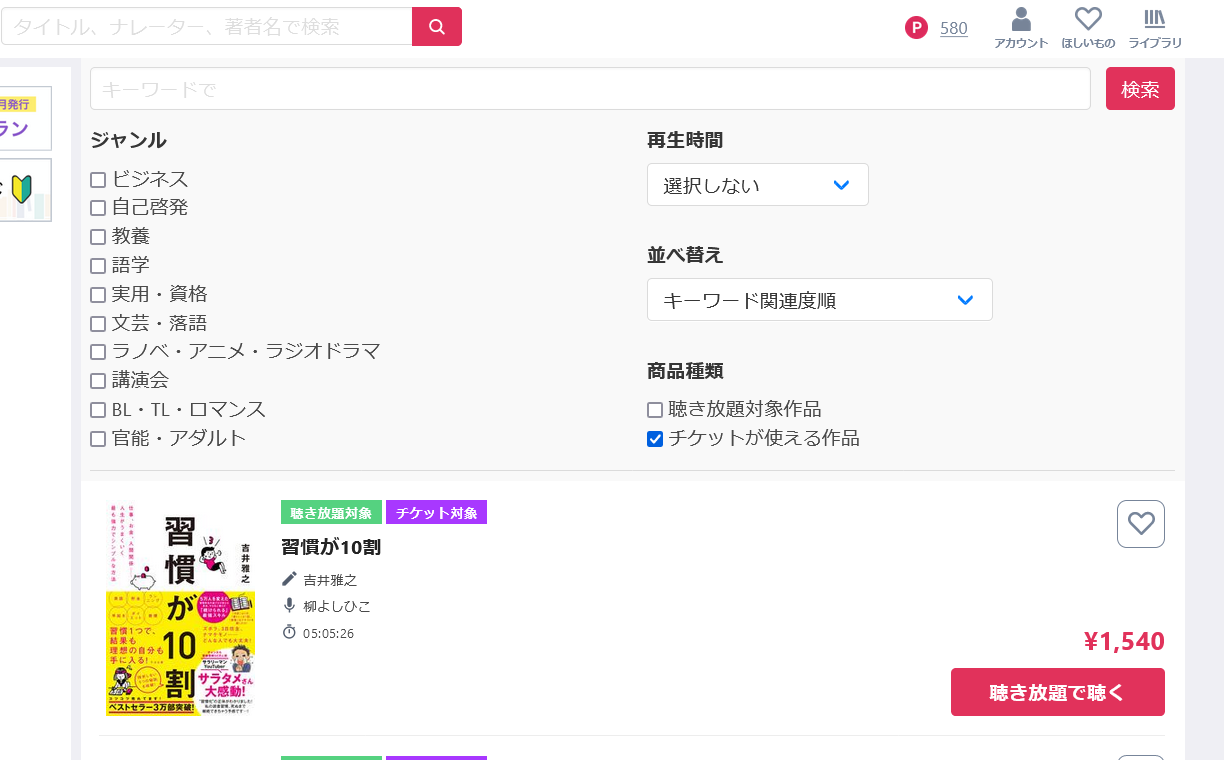Add 習慣が10割 to wishlist via heart
This screenshot has width=1224, height=760.
tap(1140, 524)
